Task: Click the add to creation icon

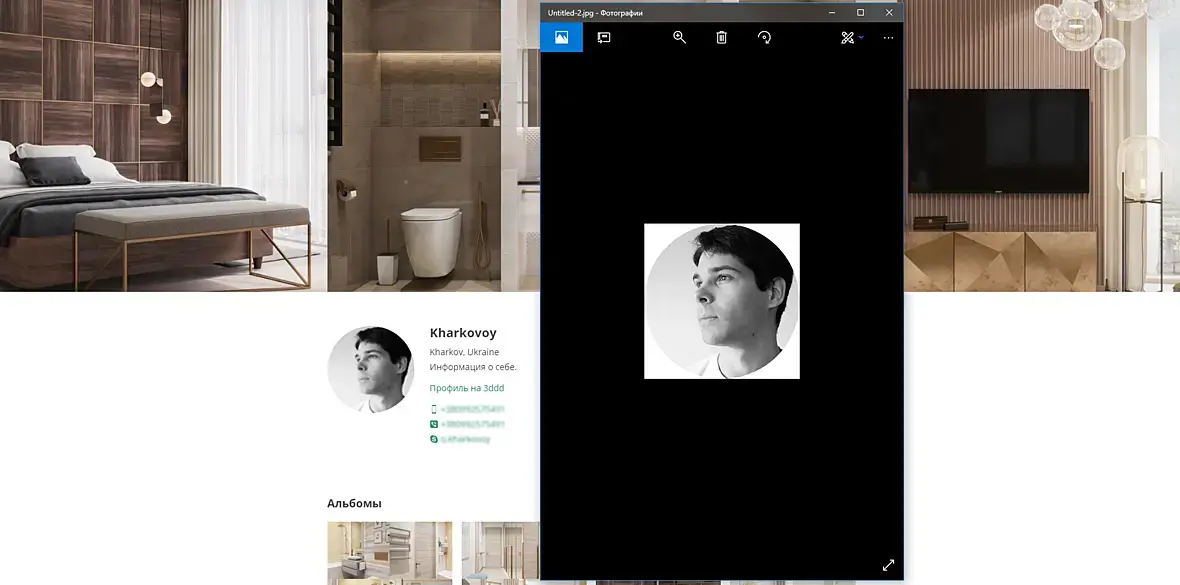Action: point(604,38)
